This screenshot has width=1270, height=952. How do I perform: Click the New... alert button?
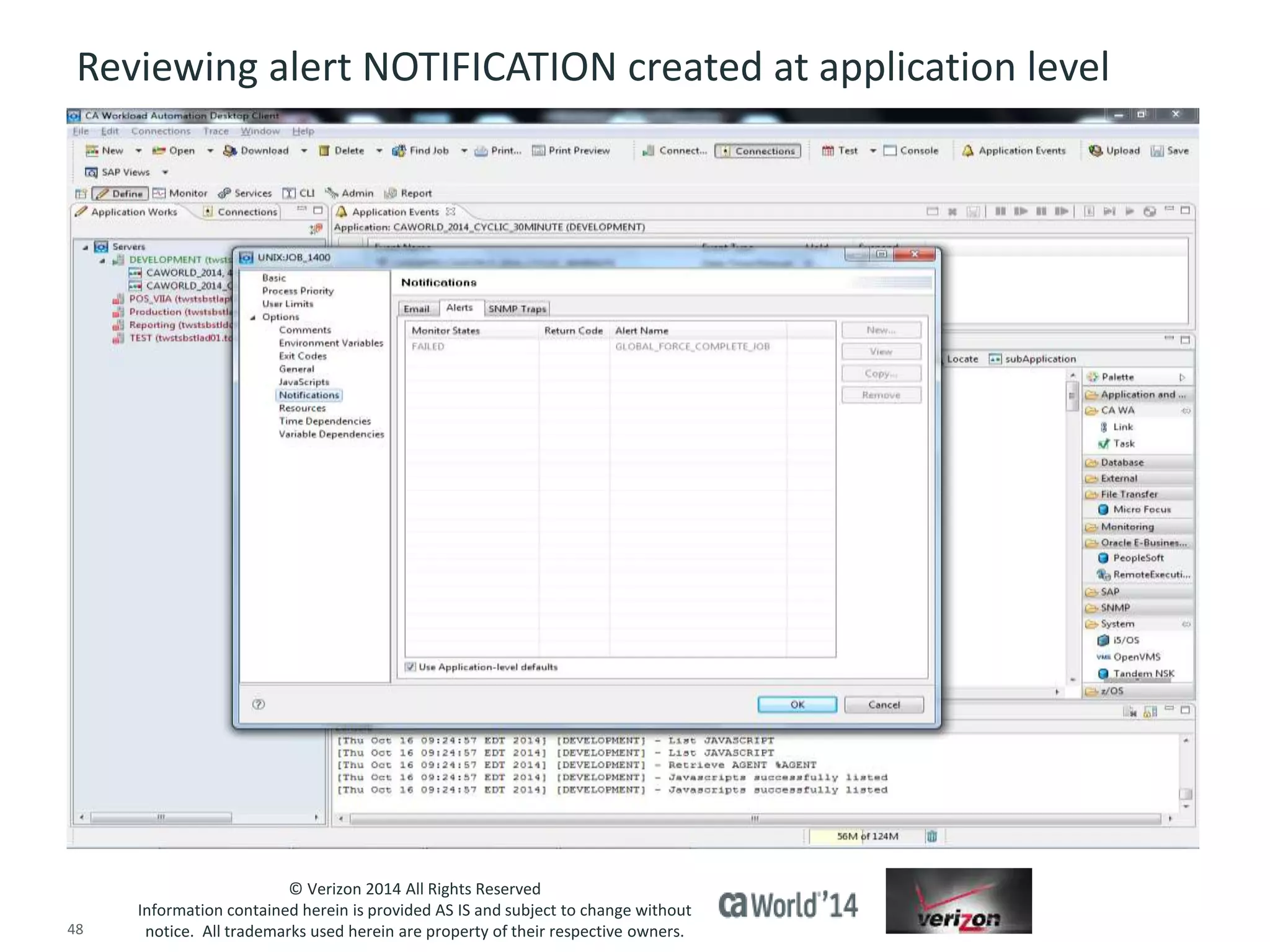point(881,330)
